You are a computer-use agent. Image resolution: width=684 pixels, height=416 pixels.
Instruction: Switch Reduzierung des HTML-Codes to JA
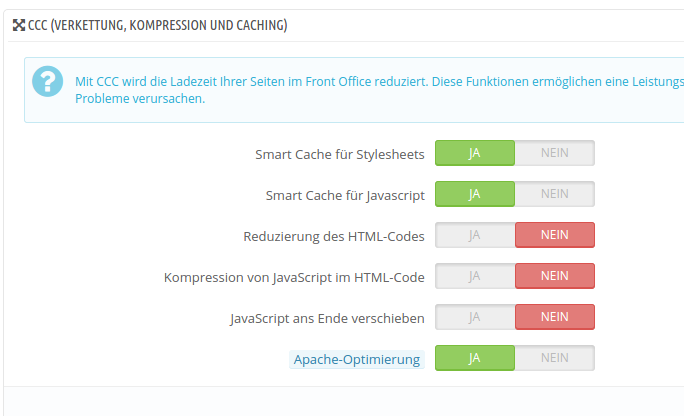pyautogui.click(x=475, y=235)
